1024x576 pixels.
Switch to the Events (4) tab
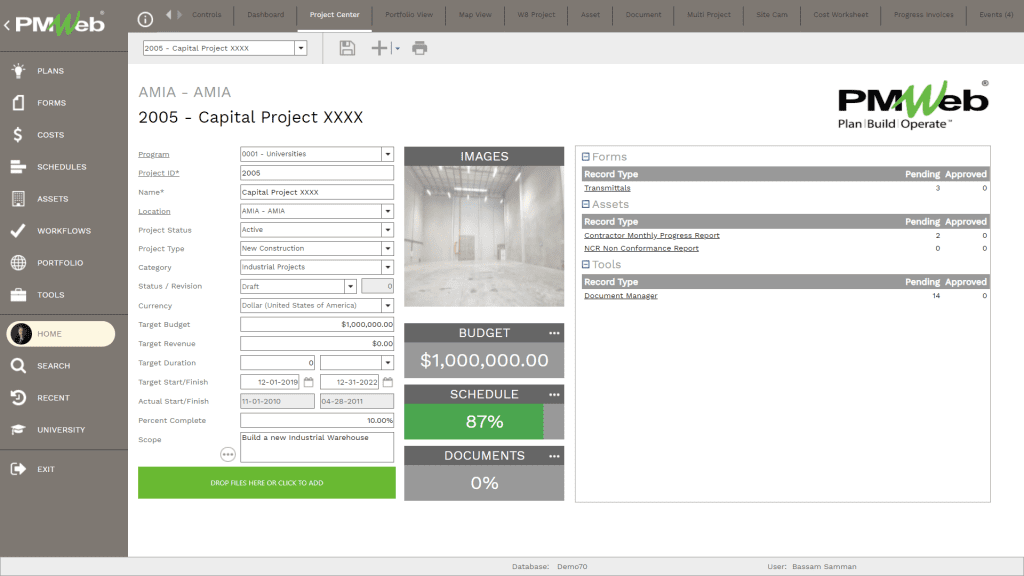coord(995,14)
